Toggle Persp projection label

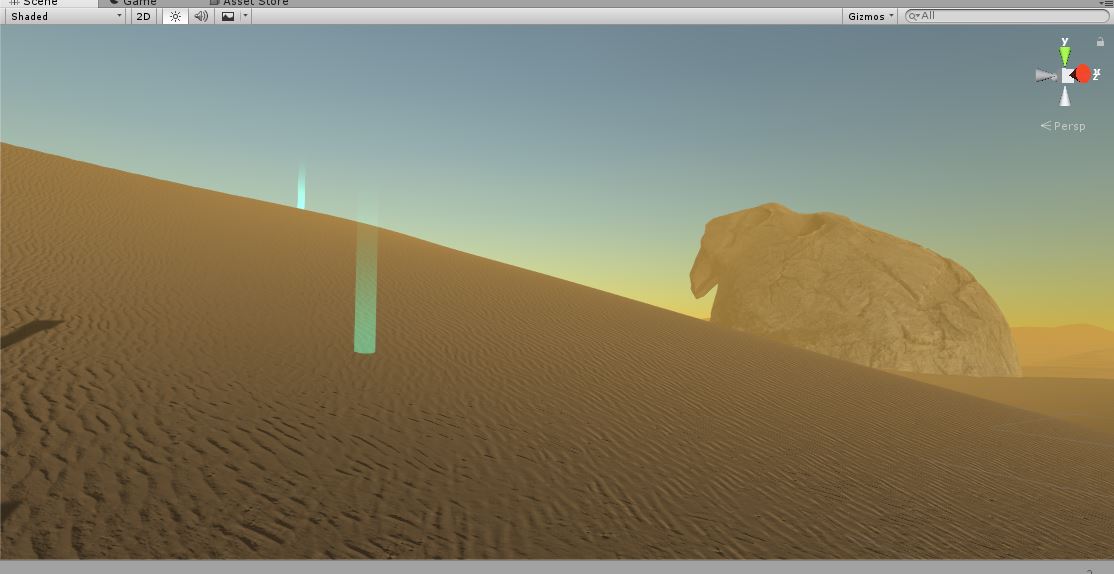1064,126
